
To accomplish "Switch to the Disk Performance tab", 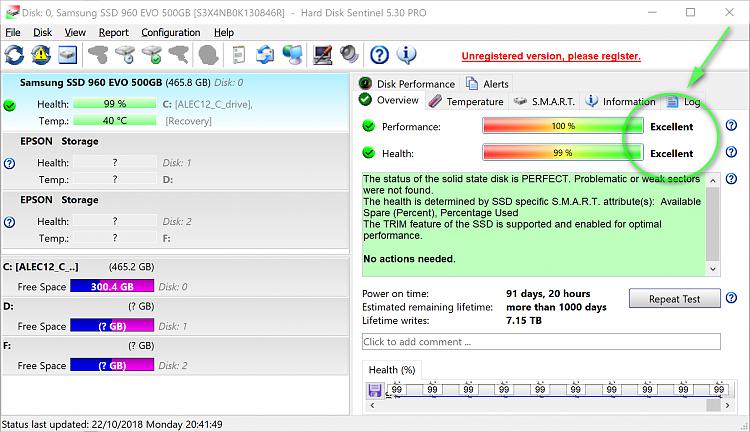I will point(407,84).
